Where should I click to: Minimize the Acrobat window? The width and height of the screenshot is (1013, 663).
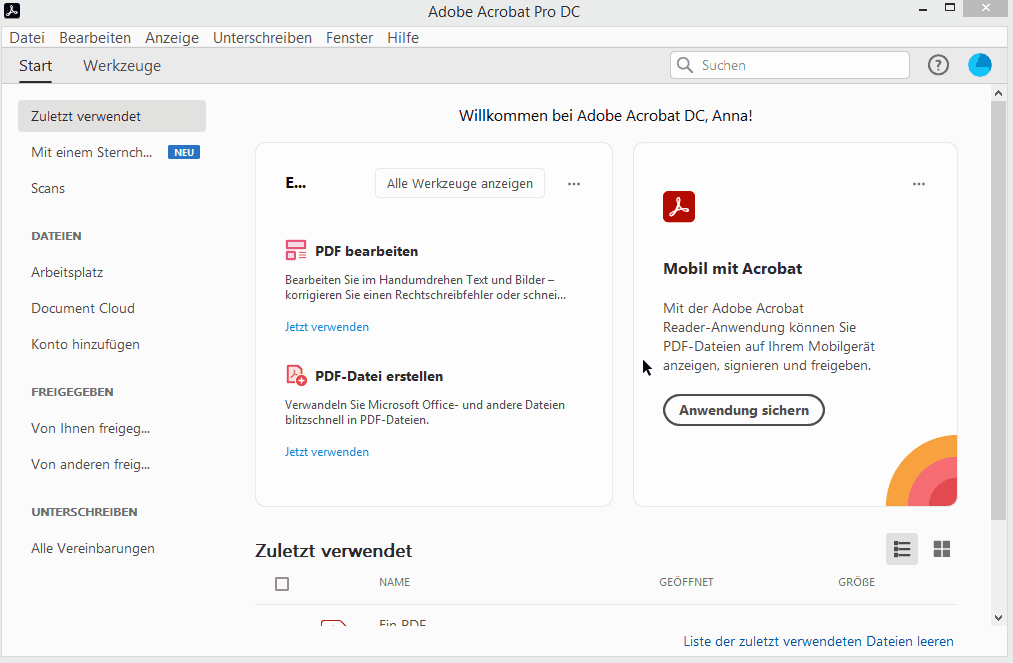(x=923, y=9)
